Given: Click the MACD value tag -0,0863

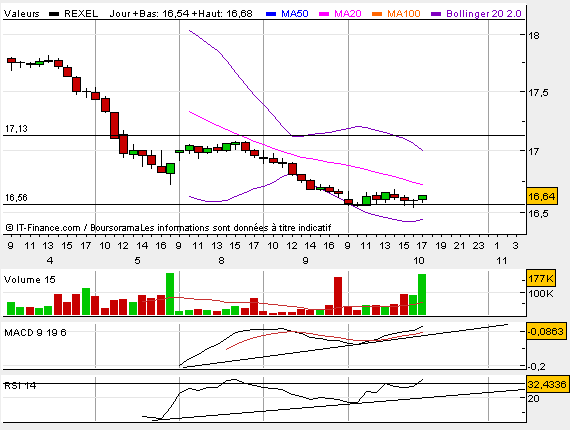Looking at the screenshot, I should (x=546, y=331).
